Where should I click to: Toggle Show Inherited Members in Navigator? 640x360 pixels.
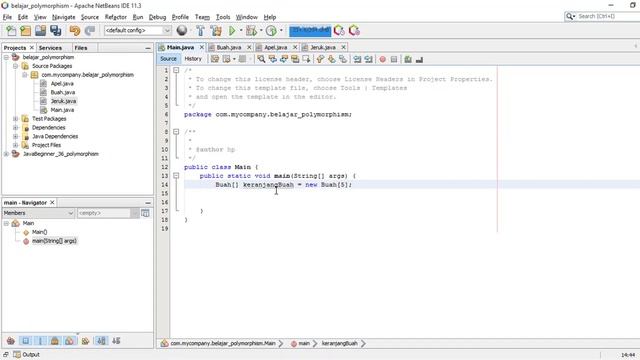(11, 341)
